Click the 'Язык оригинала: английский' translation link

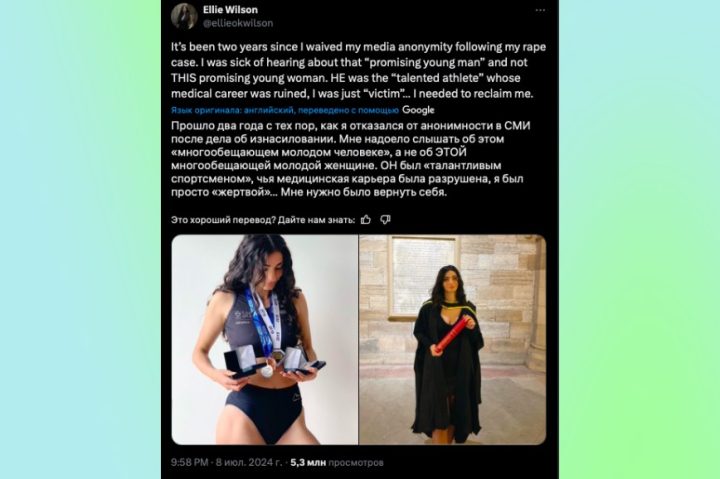point(285,110)
